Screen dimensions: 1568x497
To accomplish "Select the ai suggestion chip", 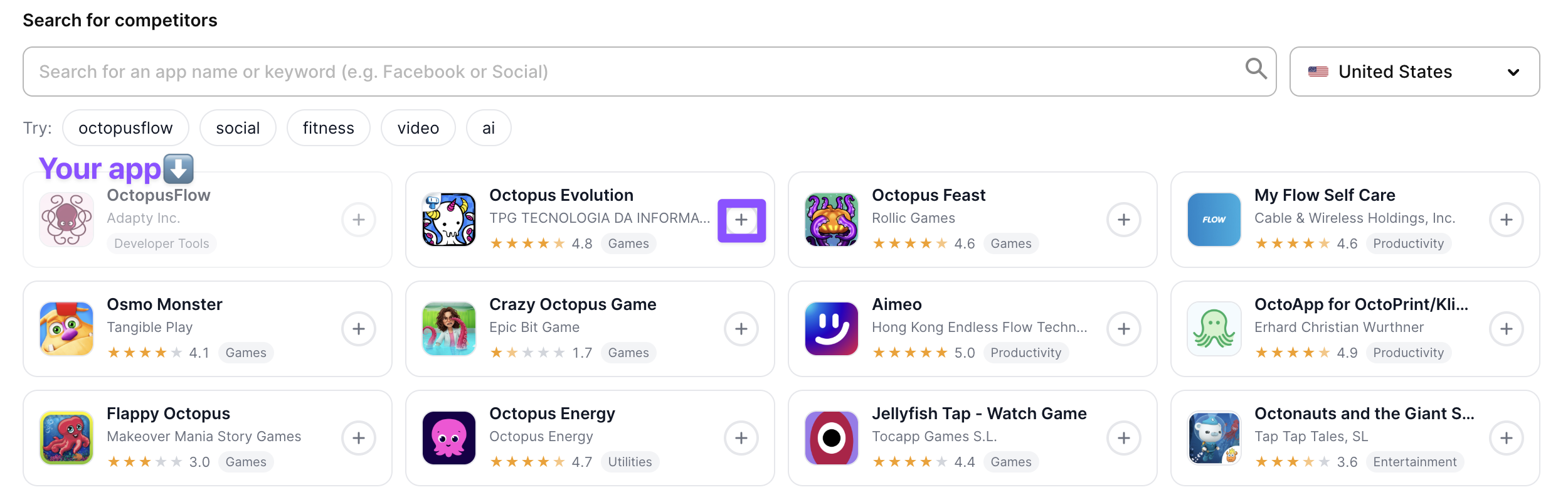I will [488, 128].
